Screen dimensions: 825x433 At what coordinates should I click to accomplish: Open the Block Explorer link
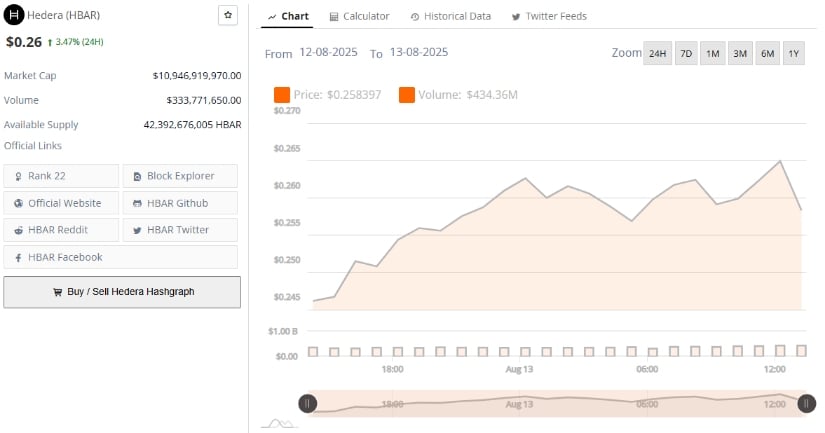click(x=180, y=176)
